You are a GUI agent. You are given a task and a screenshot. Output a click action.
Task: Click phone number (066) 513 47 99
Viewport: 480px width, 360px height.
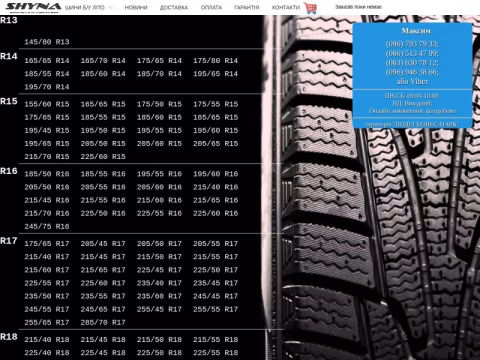(412, 53)
